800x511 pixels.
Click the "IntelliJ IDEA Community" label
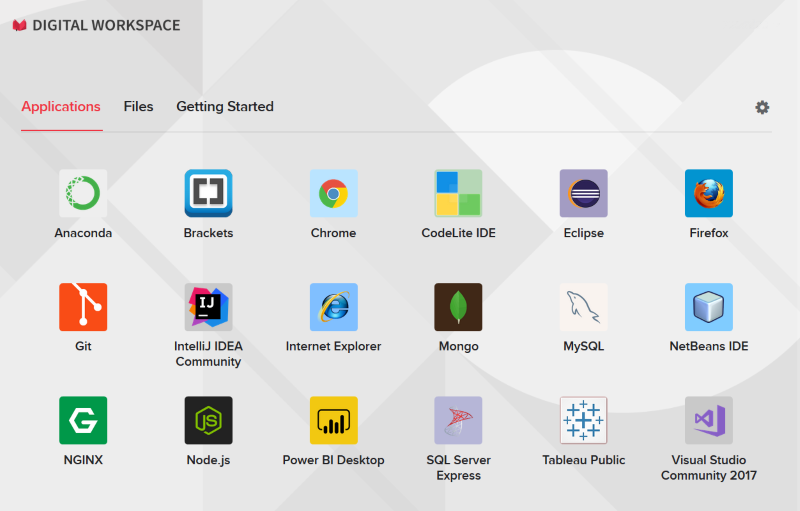click(208, 353)
